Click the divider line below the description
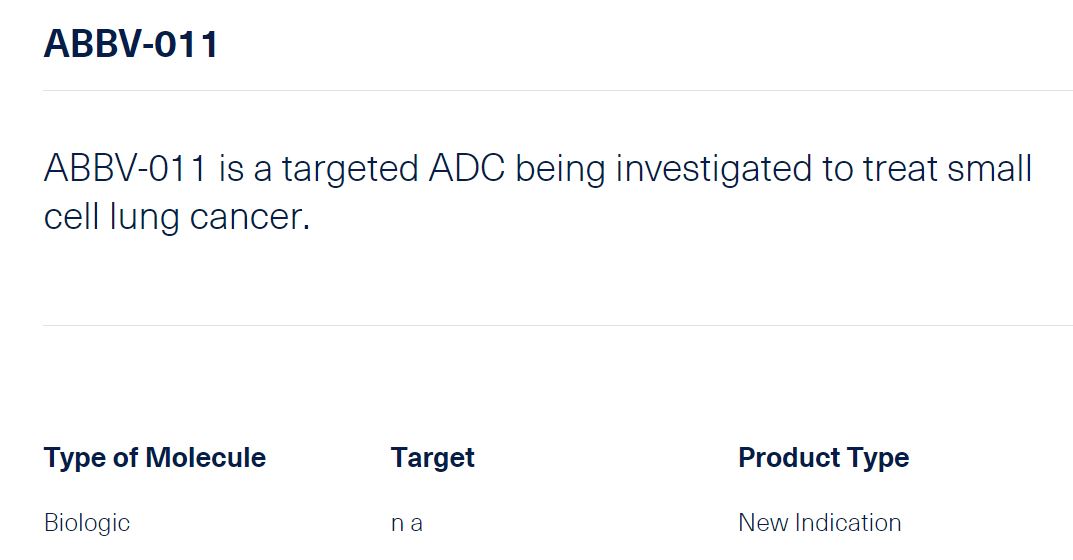Screen dimensions: 1073x560 557,326
